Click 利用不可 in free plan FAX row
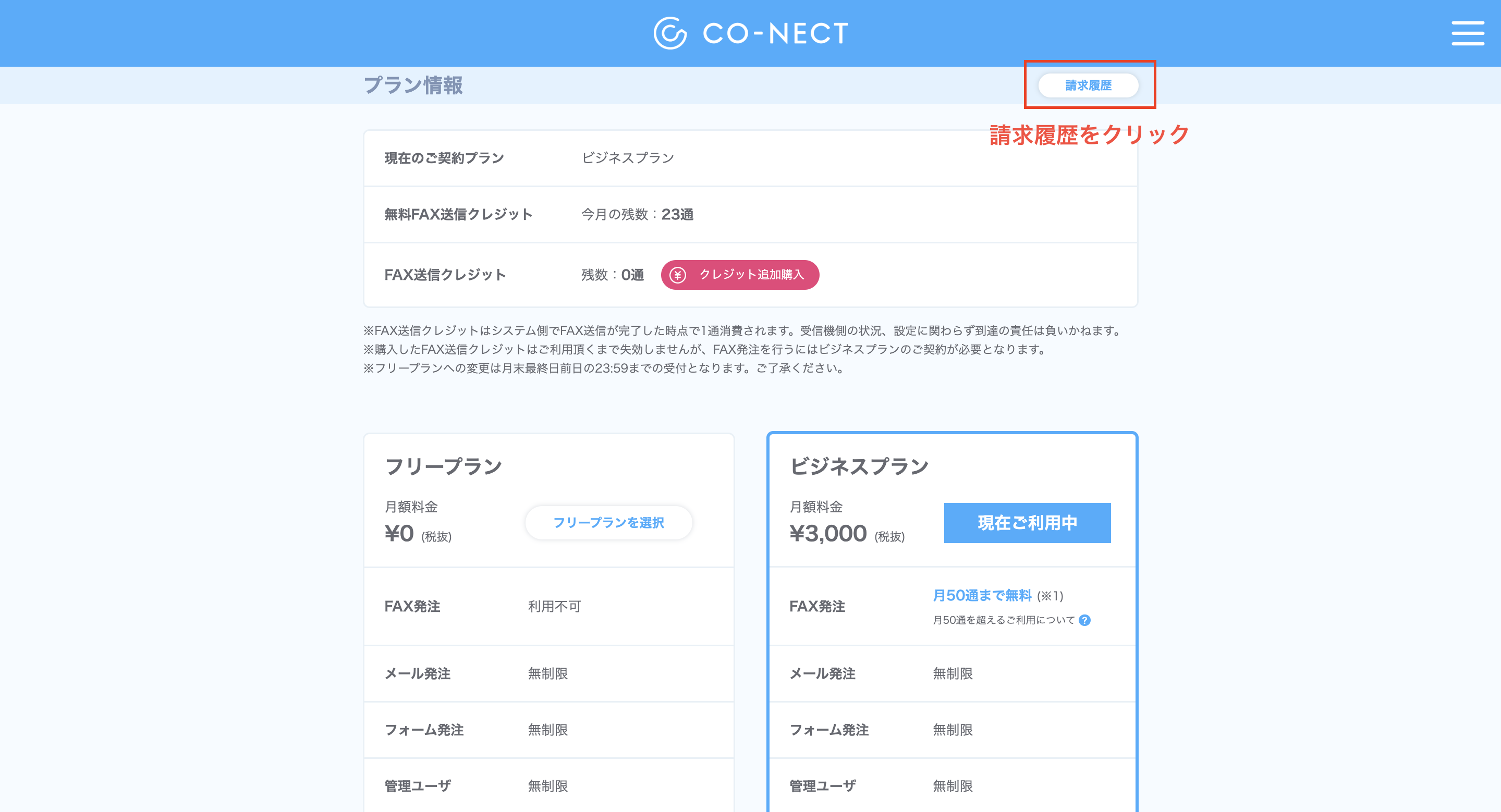The width and height of the screenshot is (1501, 812). [554, 606]
